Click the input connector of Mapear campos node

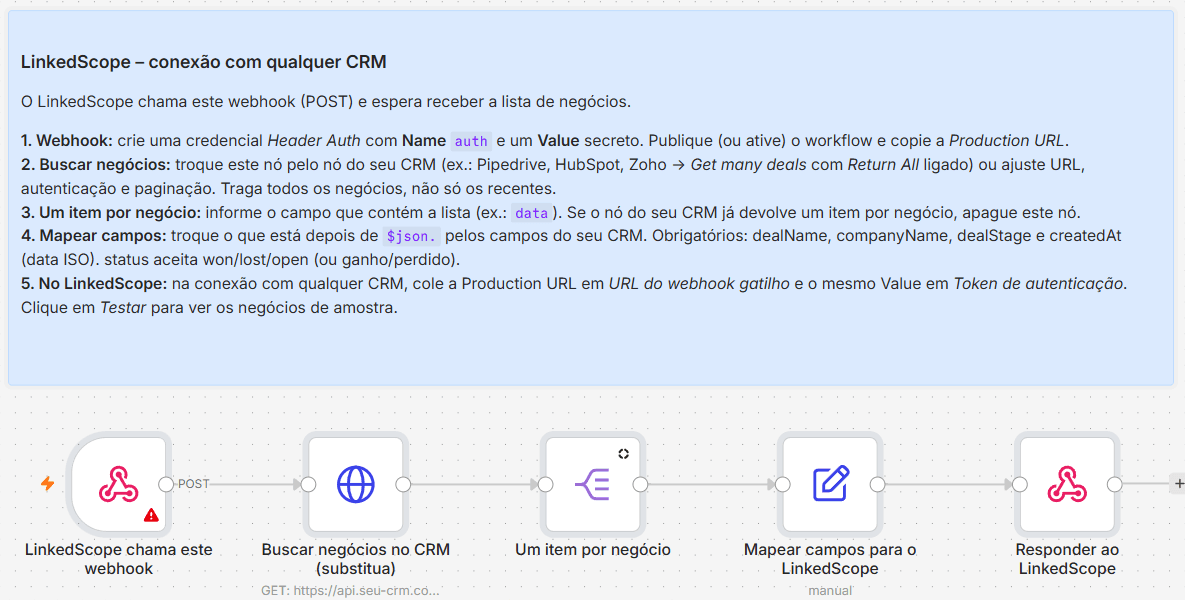tap(783, 484)
